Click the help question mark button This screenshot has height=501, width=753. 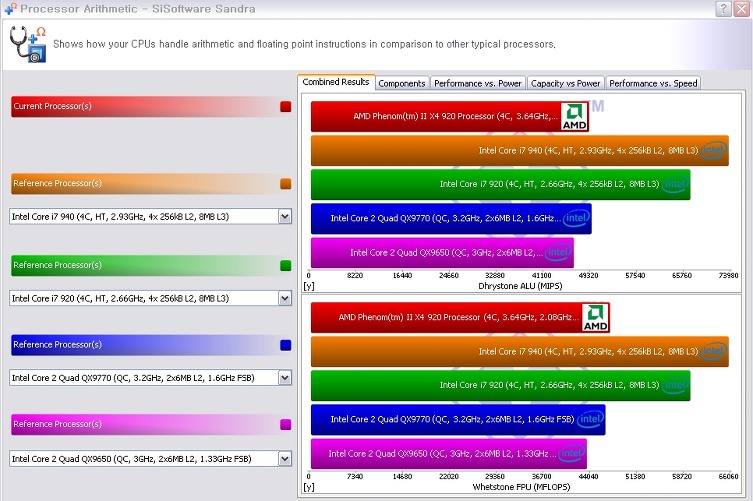point(723,9)
